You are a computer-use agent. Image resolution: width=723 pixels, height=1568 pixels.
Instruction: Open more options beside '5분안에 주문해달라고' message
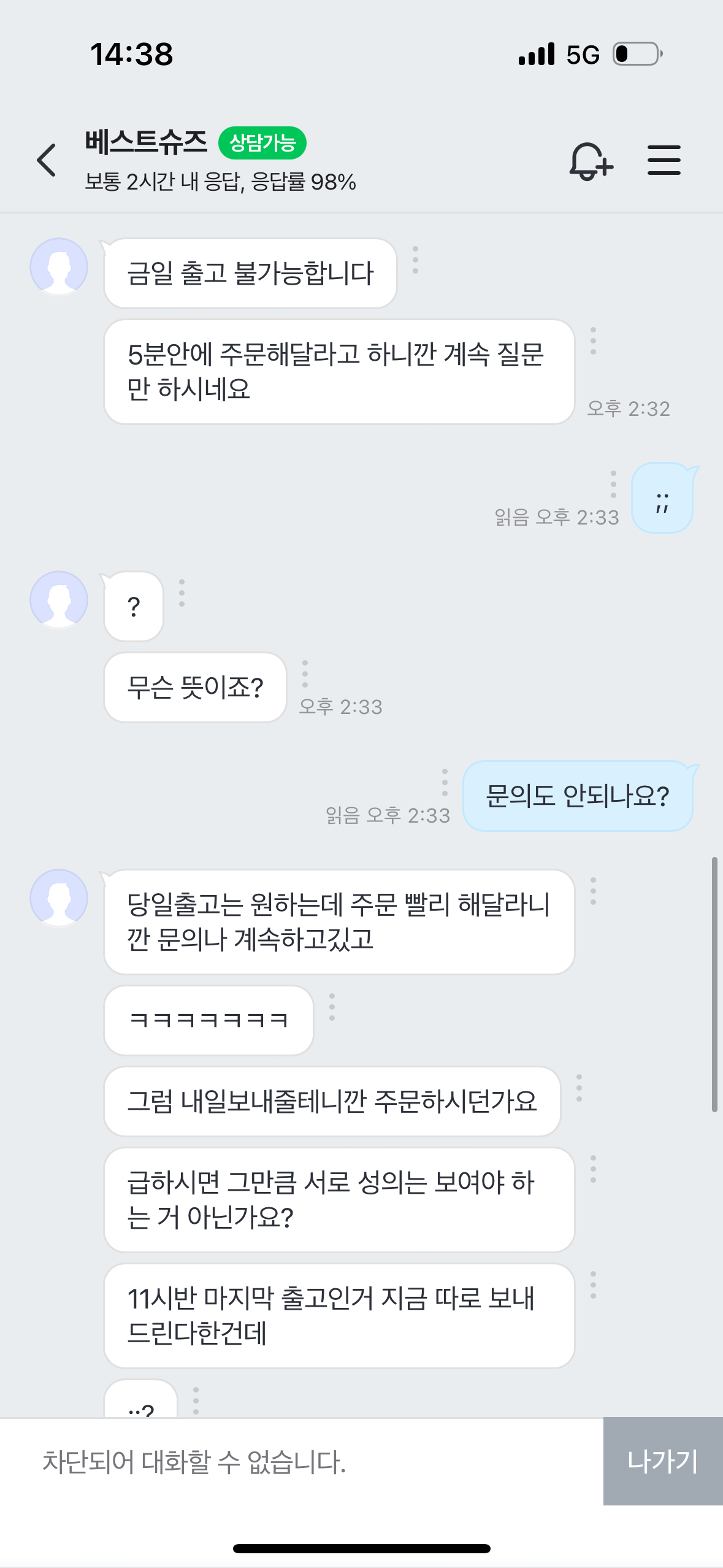[593, 340]
